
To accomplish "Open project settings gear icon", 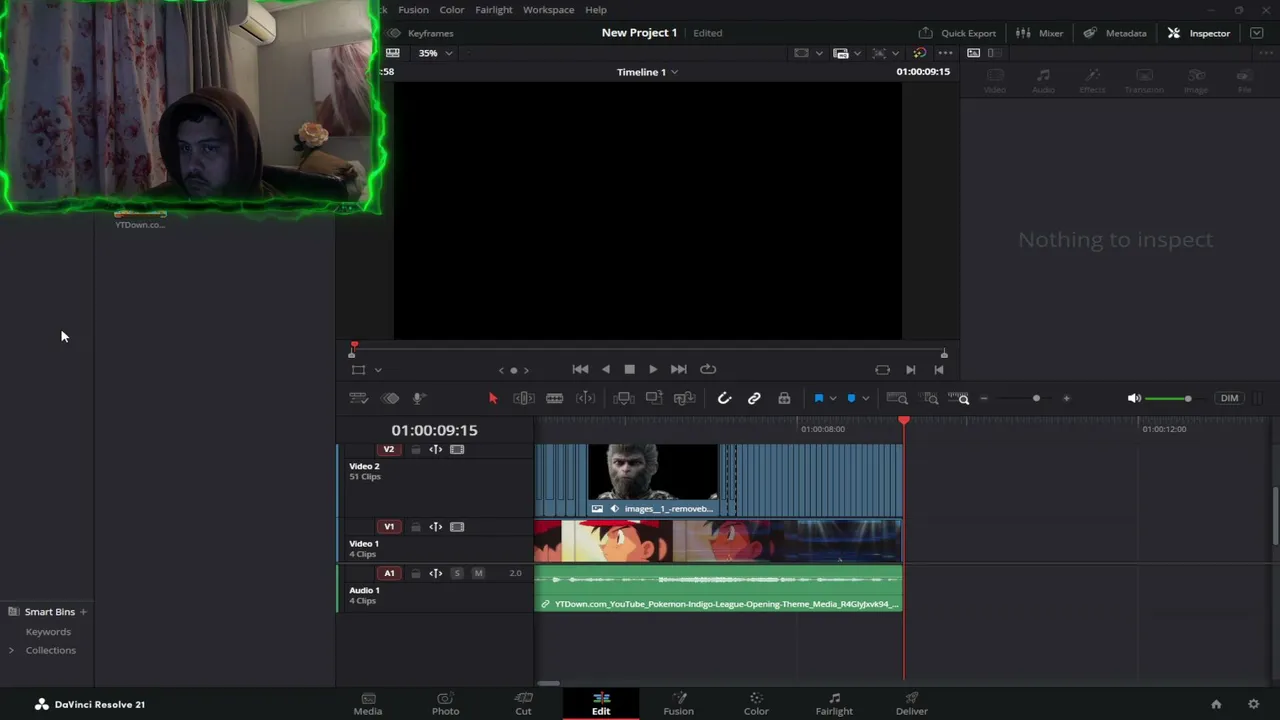I will pos(1254,704).
